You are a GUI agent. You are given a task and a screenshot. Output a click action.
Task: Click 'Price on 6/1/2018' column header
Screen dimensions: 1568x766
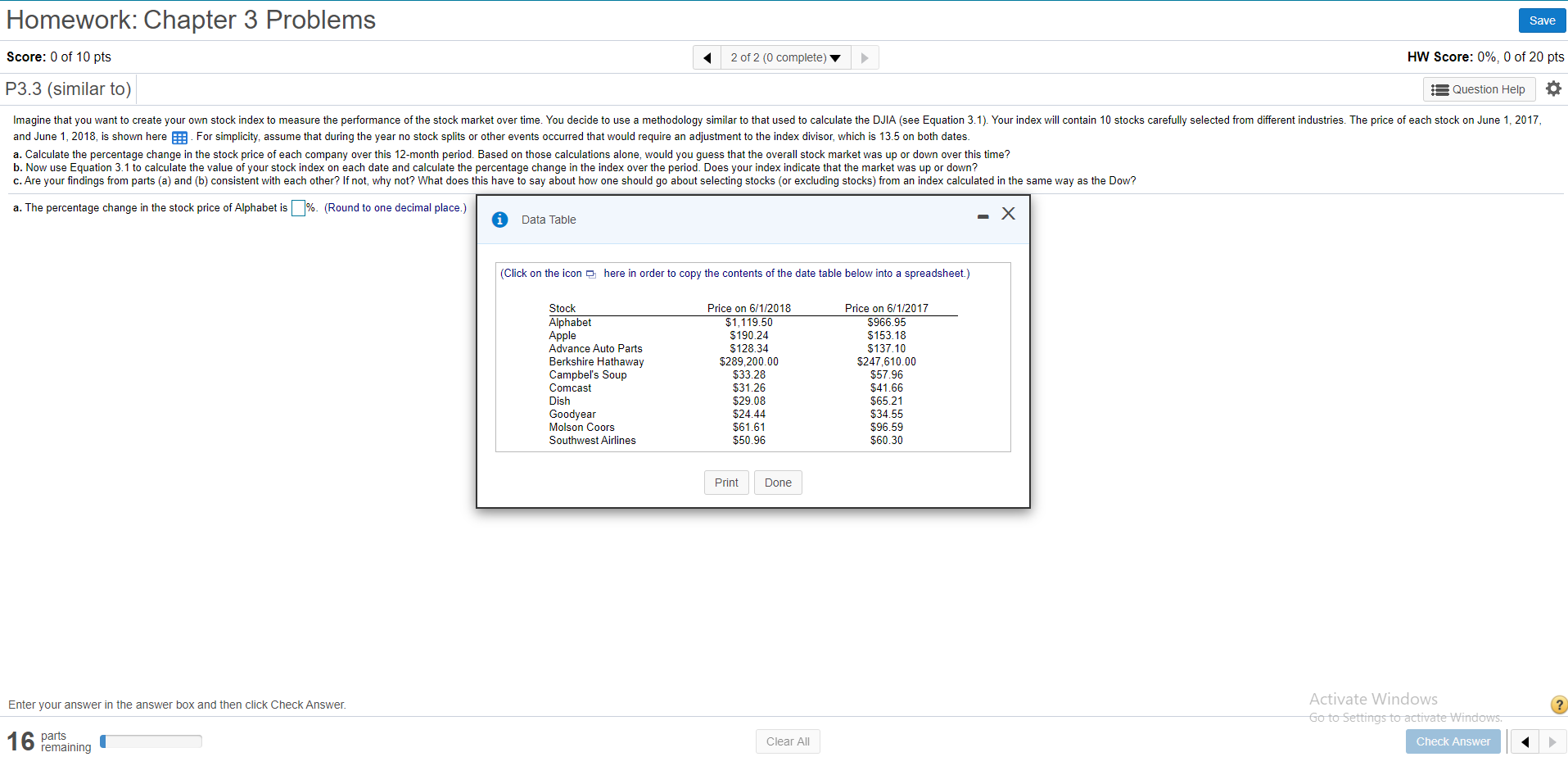[748, 309]
